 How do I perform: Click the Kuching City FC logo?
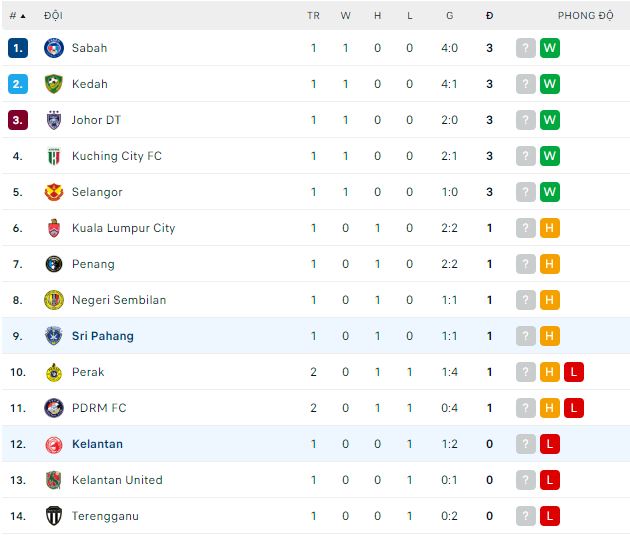tap(54, 156)
